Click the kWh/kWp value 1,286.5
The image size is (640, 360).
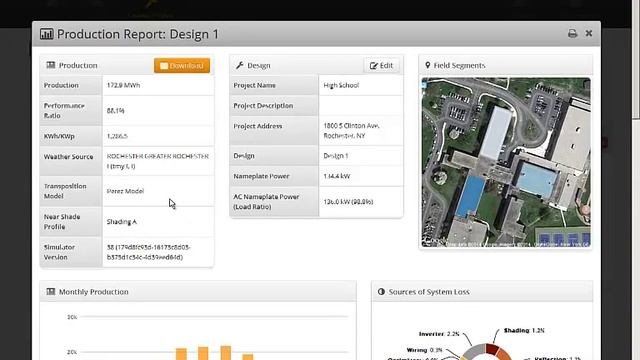[117, 136]
